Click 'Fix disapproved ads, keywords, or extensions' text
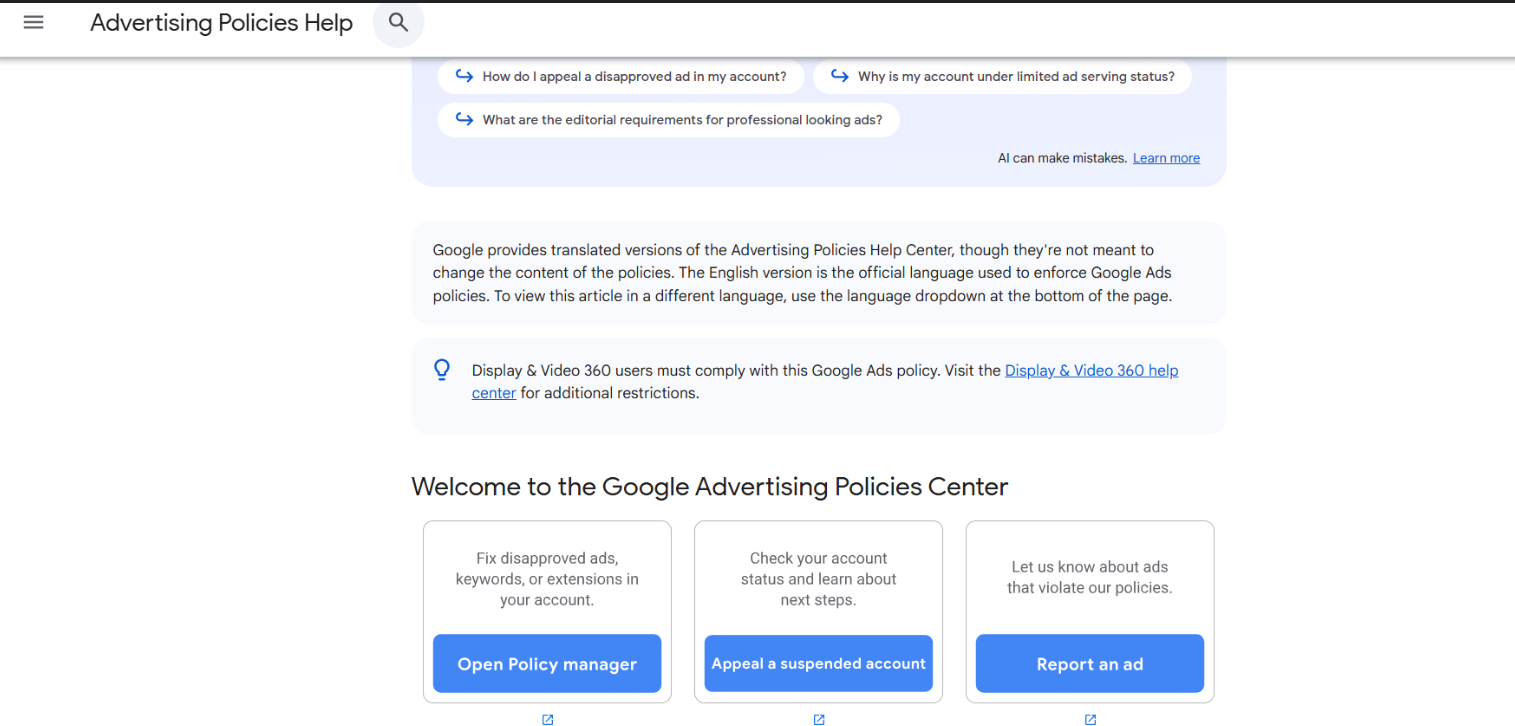 pos(547,579)
